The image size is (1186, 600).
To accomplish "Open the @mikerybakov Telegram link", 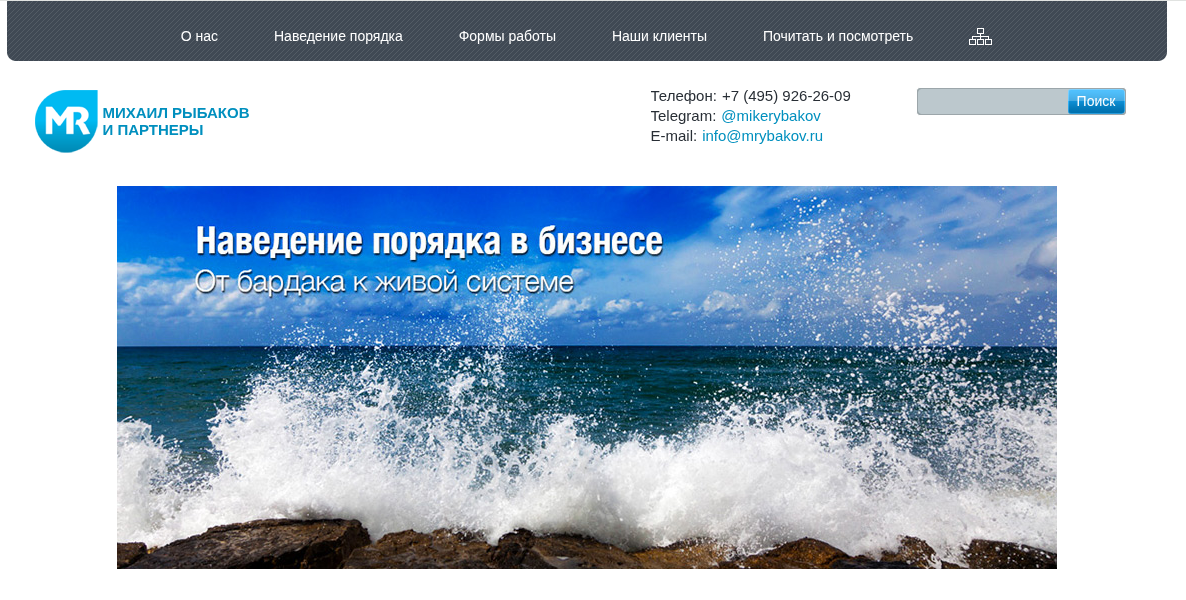I will click(x=770, y=116).
